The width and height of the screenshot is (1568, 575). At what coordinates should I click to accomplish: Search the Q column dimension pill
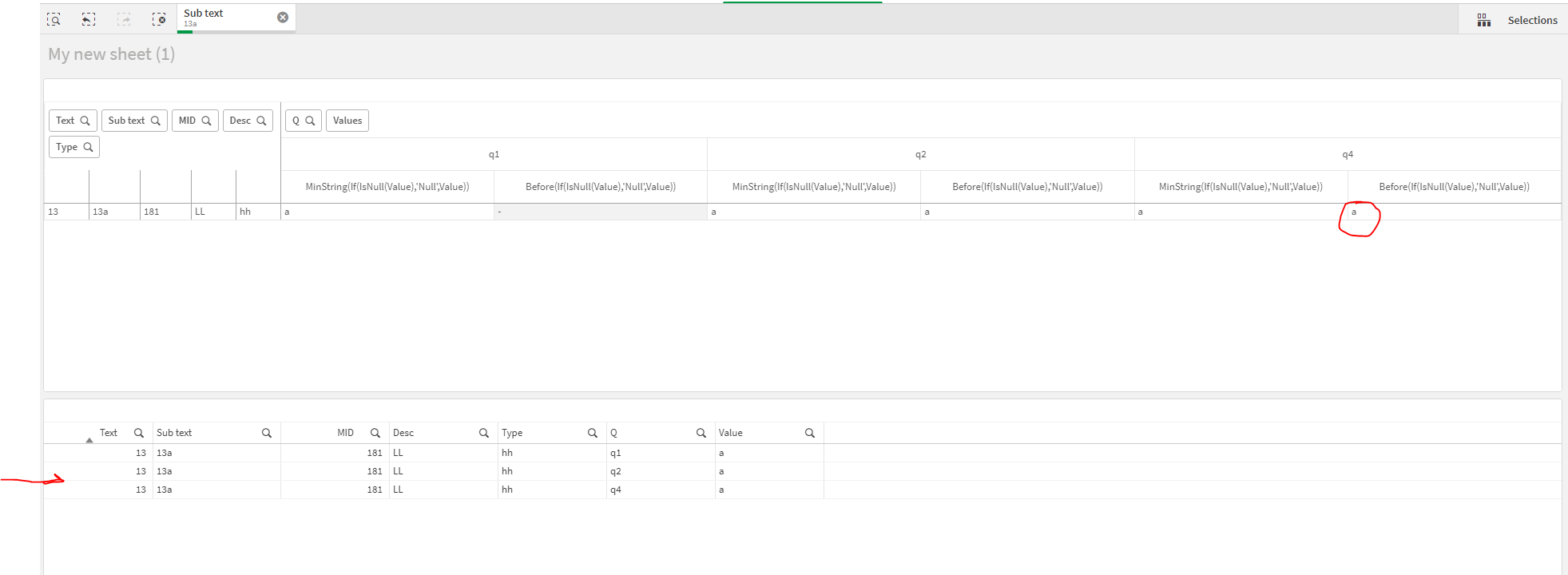click(x=310, y=121)
